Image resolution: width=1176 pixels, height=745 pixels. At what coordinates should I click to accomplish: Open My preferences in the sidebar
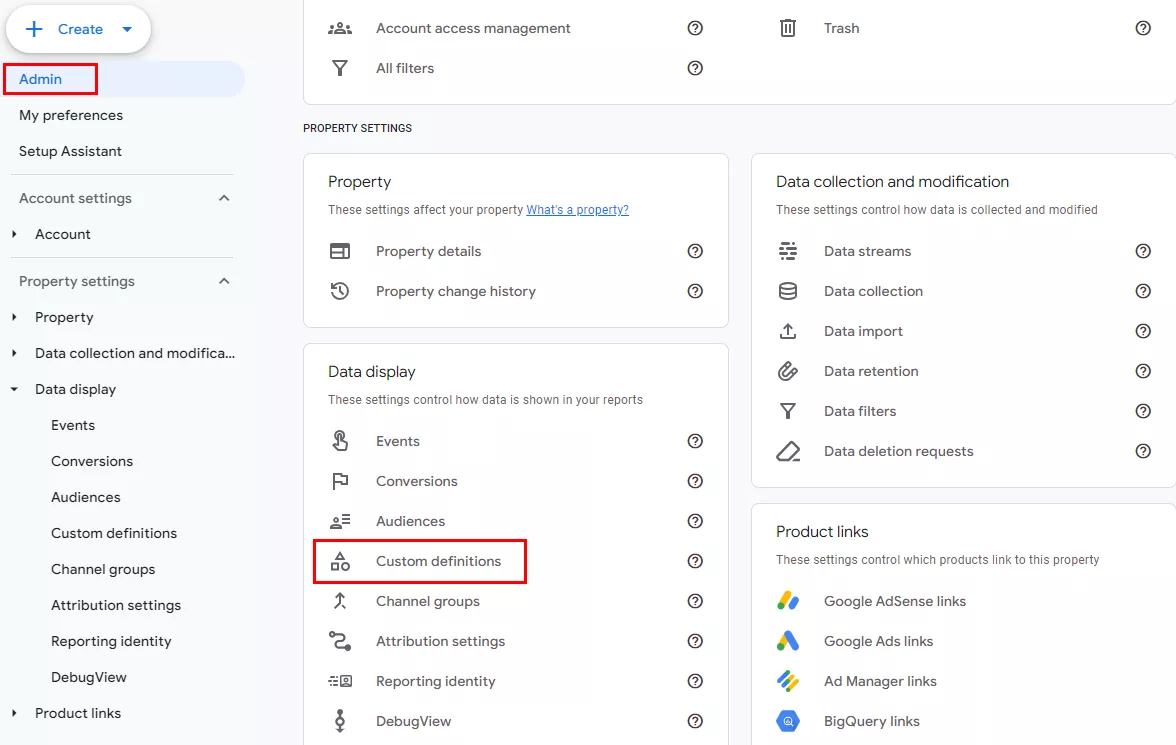tap(71, 116)
